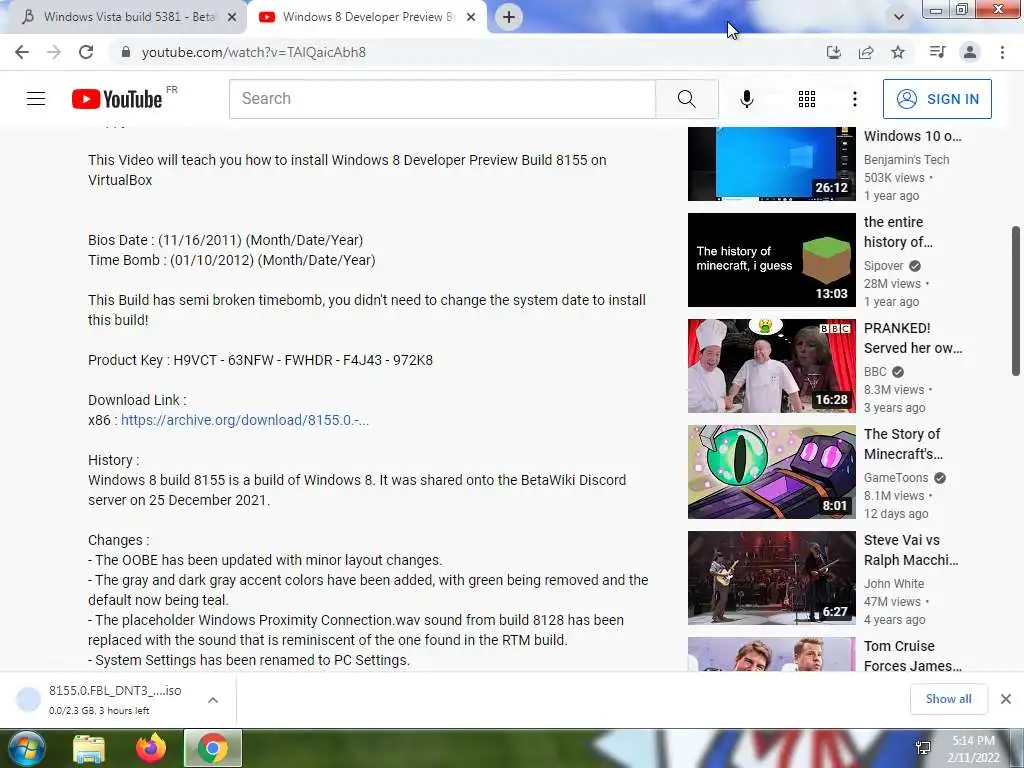1024x768 pixels.
Task: Open the Tom Cruise Forces James thumbnail
Action: [771, 654]
